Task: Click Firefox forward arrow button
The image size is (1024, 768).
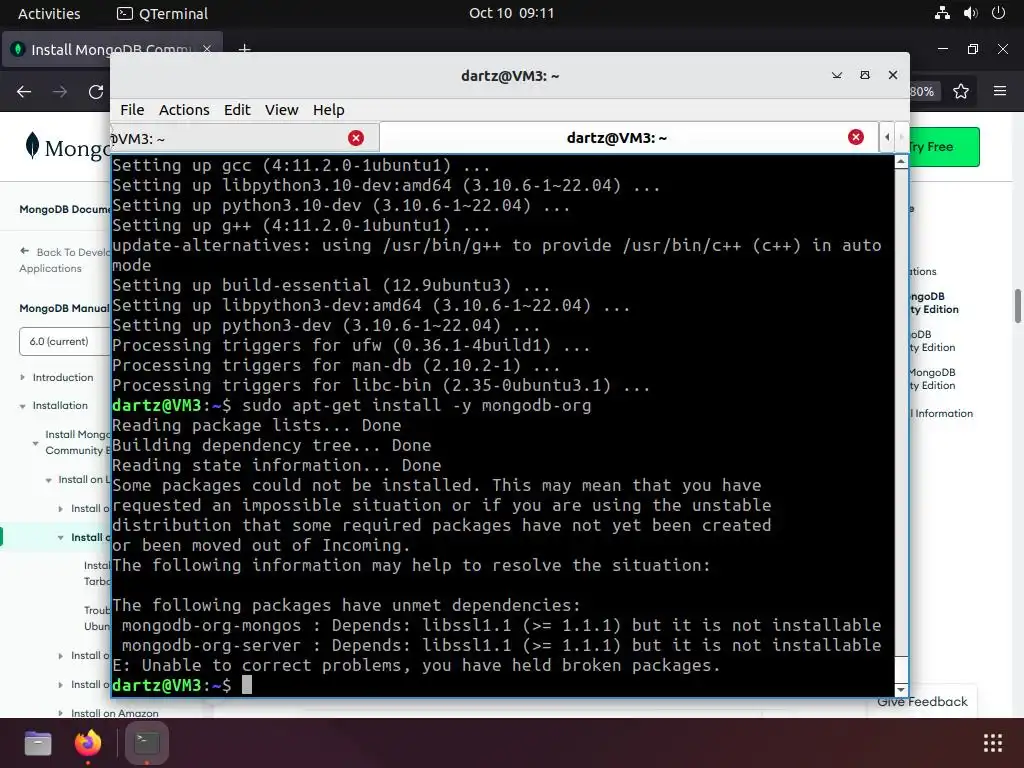Action: point(60,91)
